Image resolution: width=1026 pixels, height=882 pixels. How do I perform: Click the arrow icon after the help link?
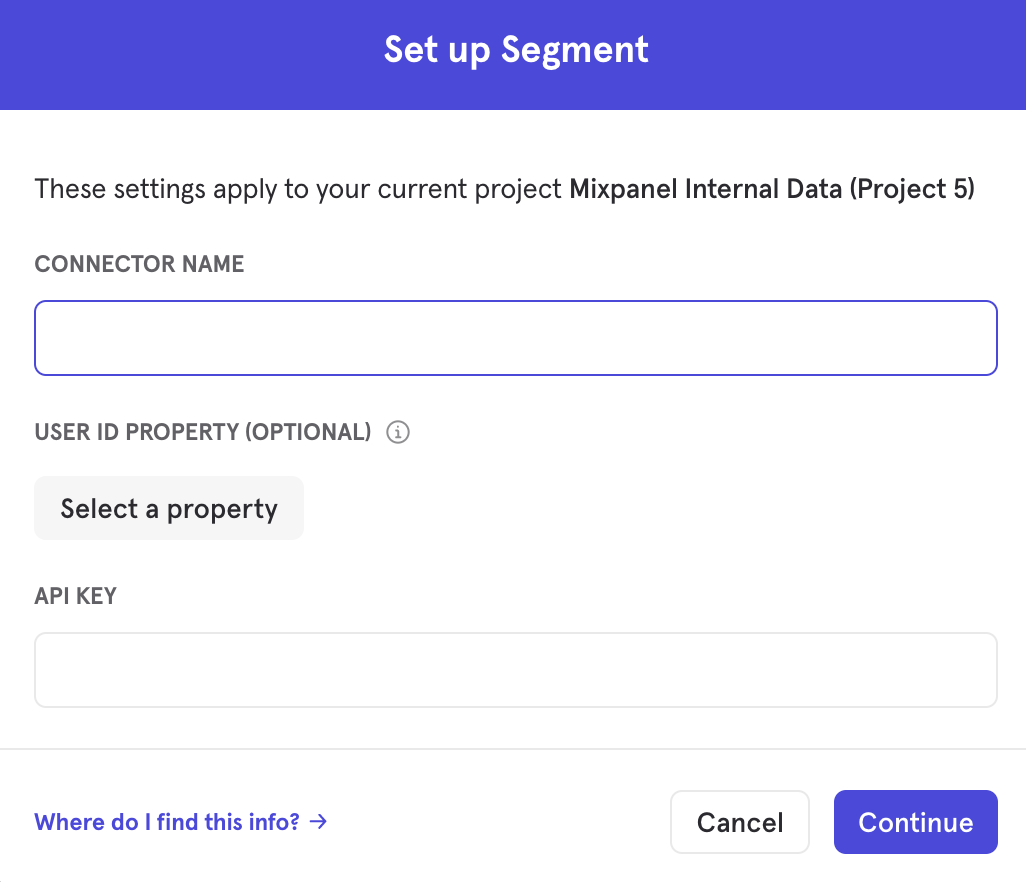(x=318, y=822)
